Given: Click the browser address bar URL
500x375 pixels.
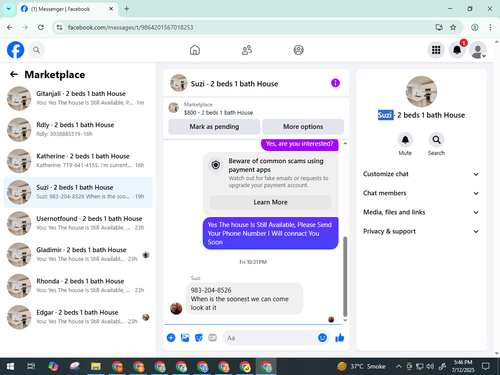Looking at the screenshot, I should click(x=130, y=27).
